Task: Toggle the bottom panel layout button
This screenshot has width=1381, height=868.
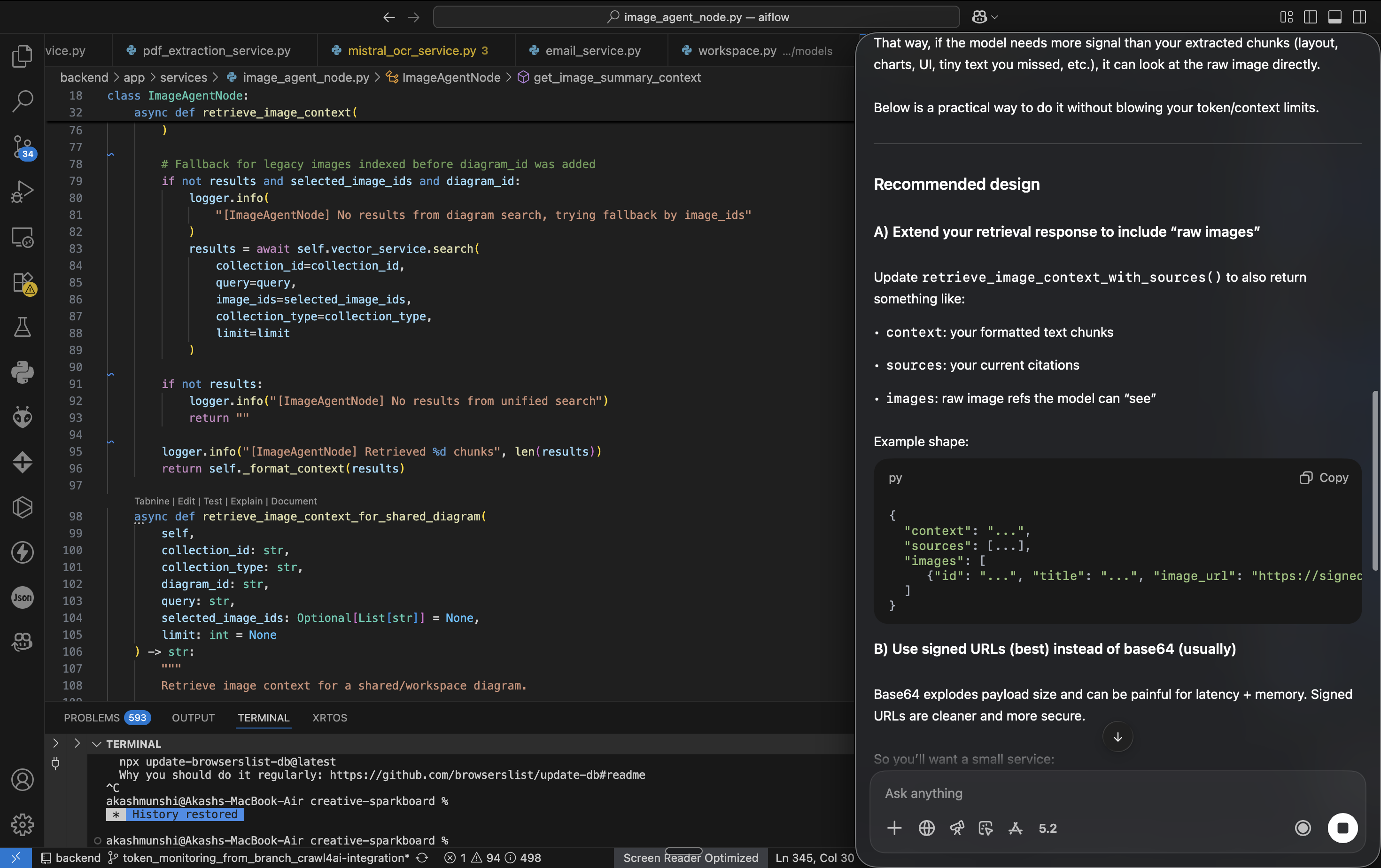Action: [1334, 16]
